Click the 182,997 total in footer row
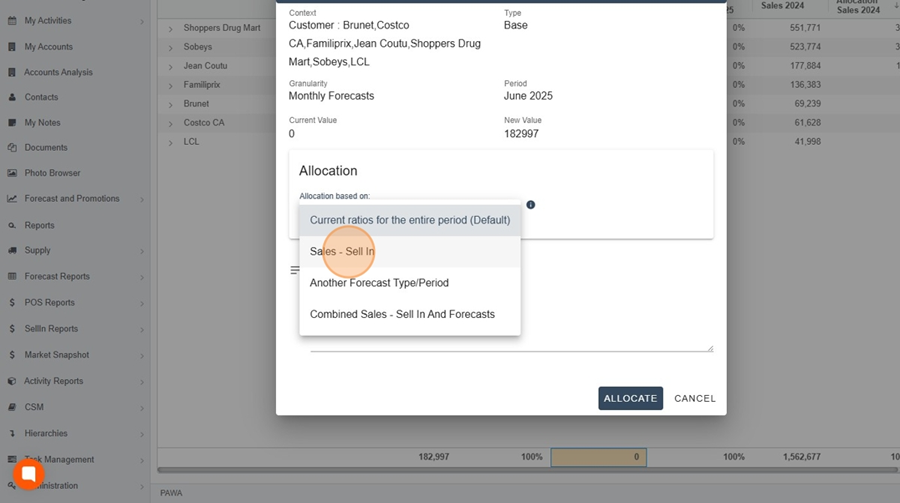Image resolution: width=900 pixels, height=503 pixels. coord(433,457)
